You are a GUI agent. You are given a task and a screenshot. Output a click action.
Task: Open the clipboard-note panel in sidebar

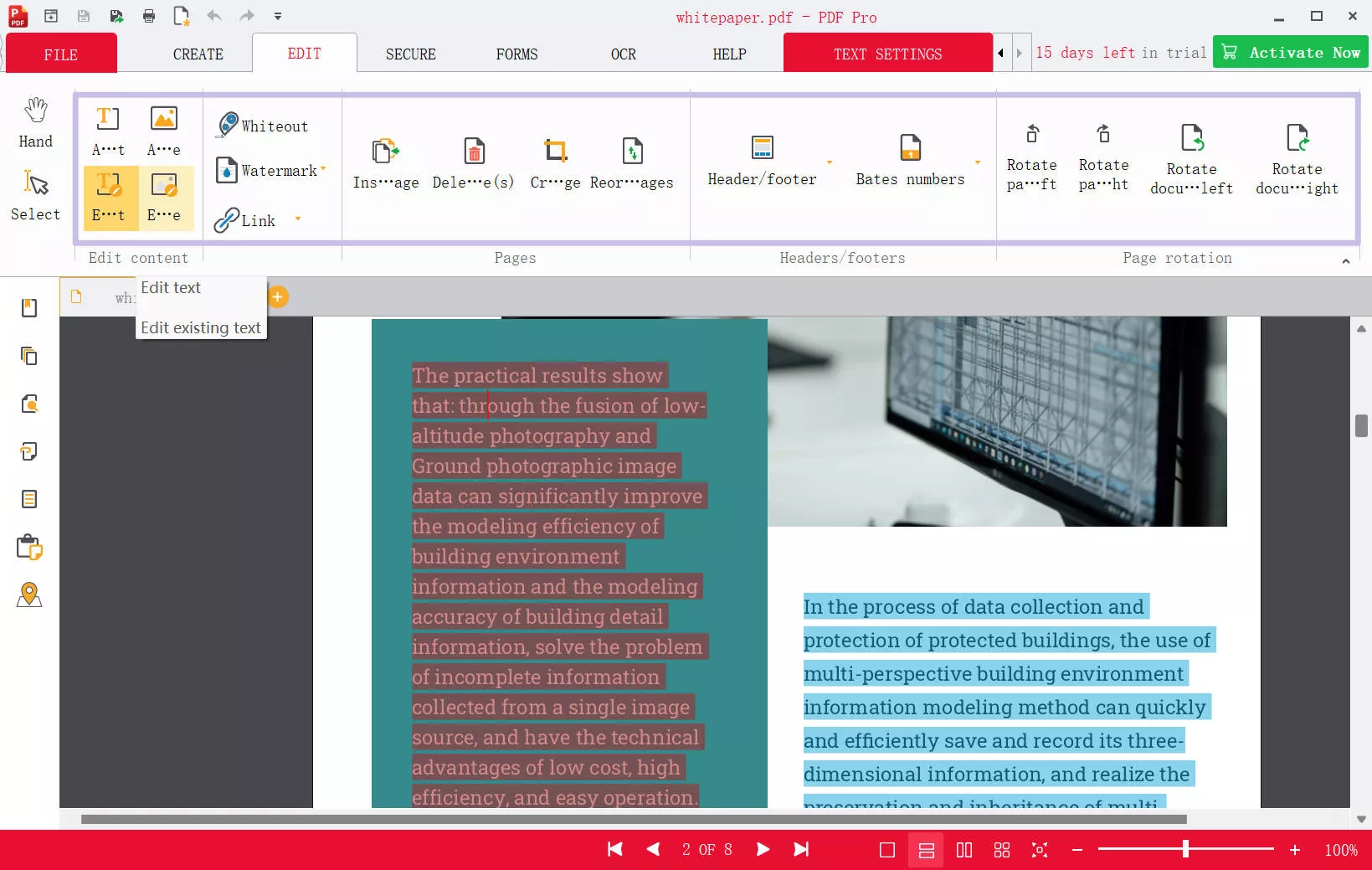coord(29,547)
